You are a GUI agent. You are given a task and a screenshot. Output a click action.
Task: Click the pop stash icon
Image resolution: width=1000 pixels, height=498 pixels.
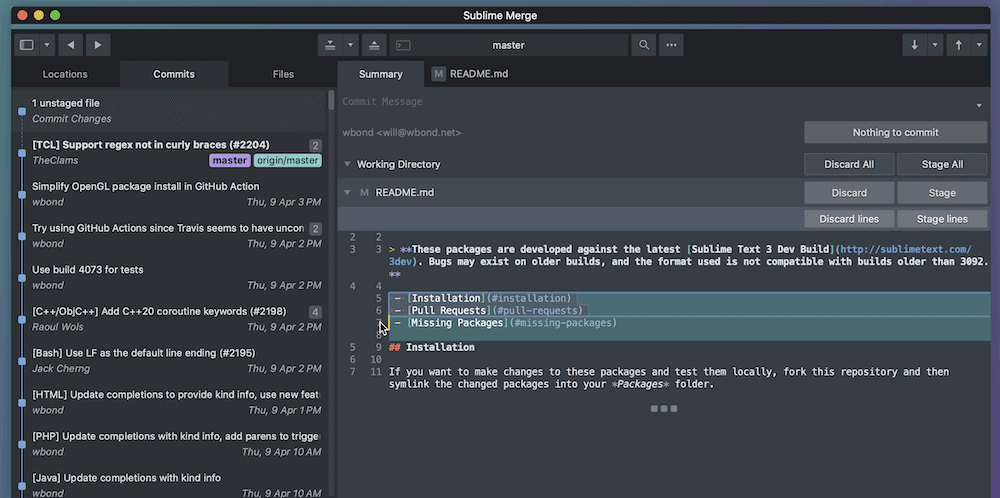[373, 45]
